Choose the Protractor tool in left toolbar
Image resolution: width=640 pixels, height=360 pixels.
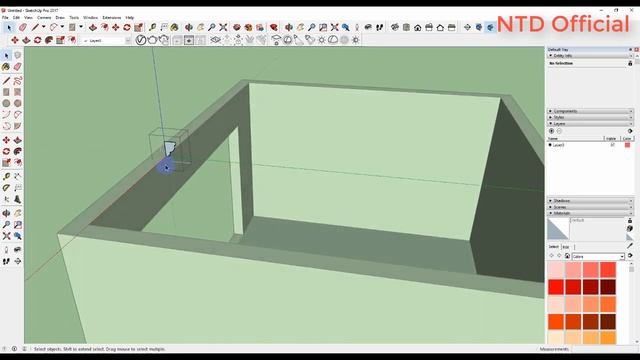pyautogui.click(x=6, y=188)
